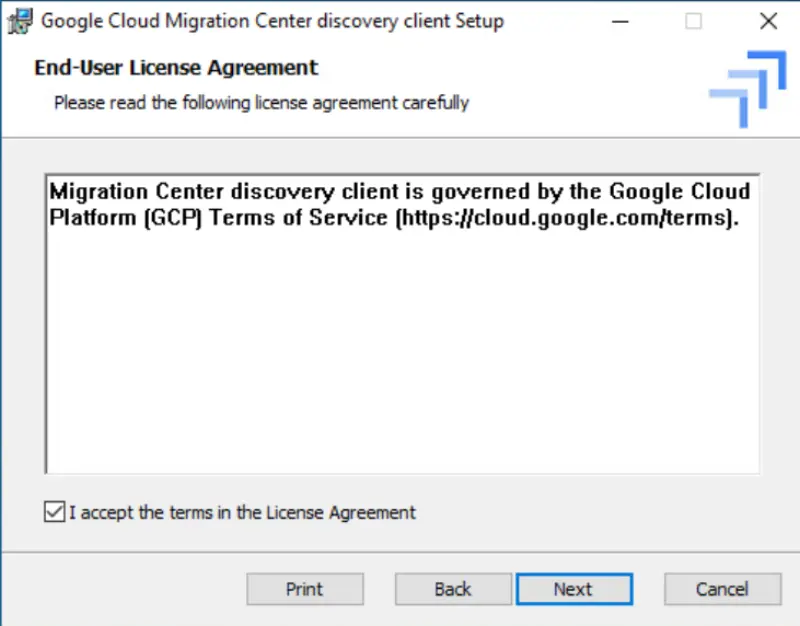Cancel the setup wizard
This screenshot has height=626, width=800.
pyautogui.click(x=722, y=588)
